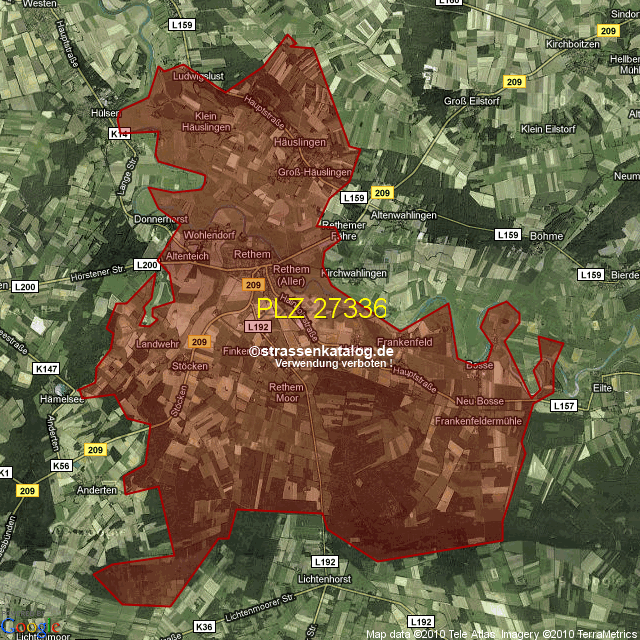
Task: Select the yellow PLZ 27336 label
Action: (x=321, y=308)
